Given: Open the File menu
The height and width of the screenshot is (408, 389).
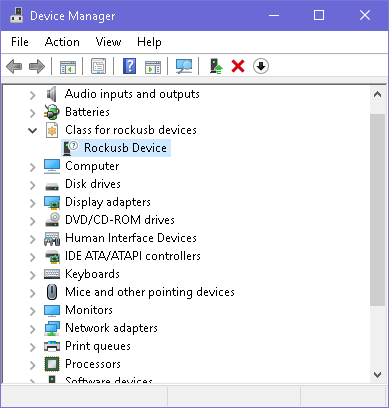Looking at the screenshot, I should [x=20, y=42].
